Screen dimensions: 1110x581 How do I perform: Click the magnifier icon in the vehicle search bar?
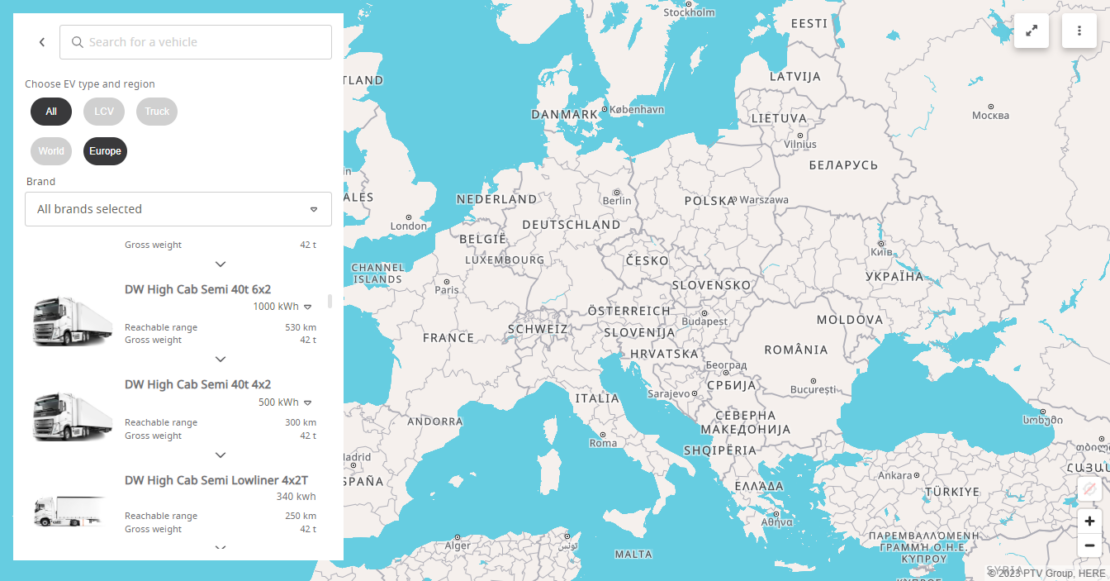(77, 42)
